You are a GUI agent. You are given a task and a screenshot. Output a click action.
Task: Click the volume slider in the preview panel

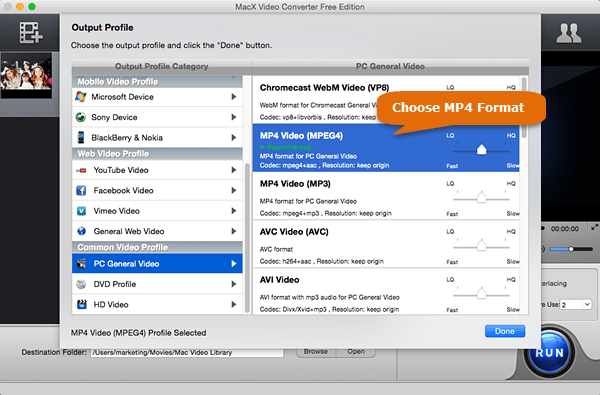(571, 249)
